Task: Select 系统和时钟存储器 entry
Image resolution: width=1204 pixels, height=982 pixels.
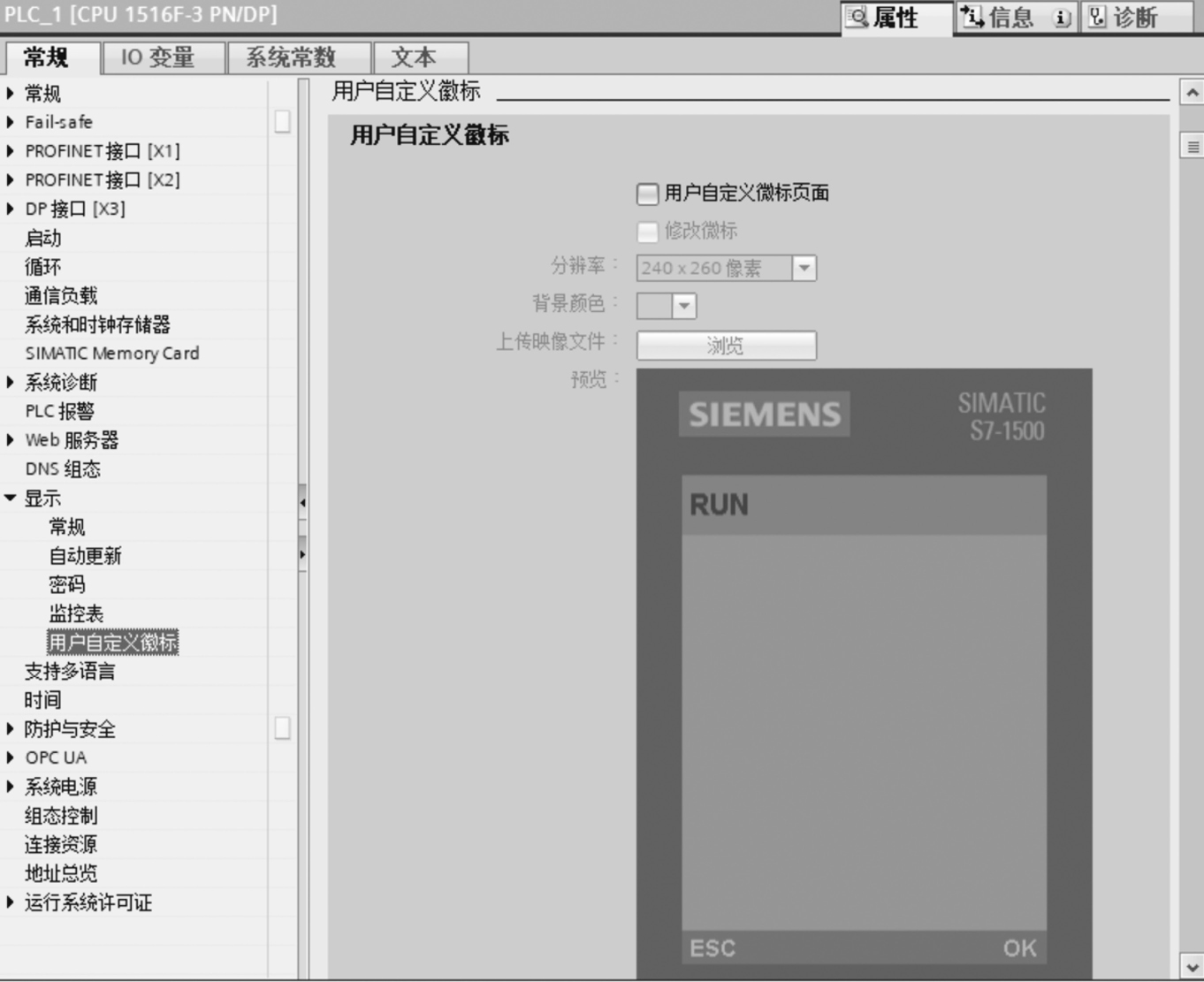Action: tap(97, 324)
